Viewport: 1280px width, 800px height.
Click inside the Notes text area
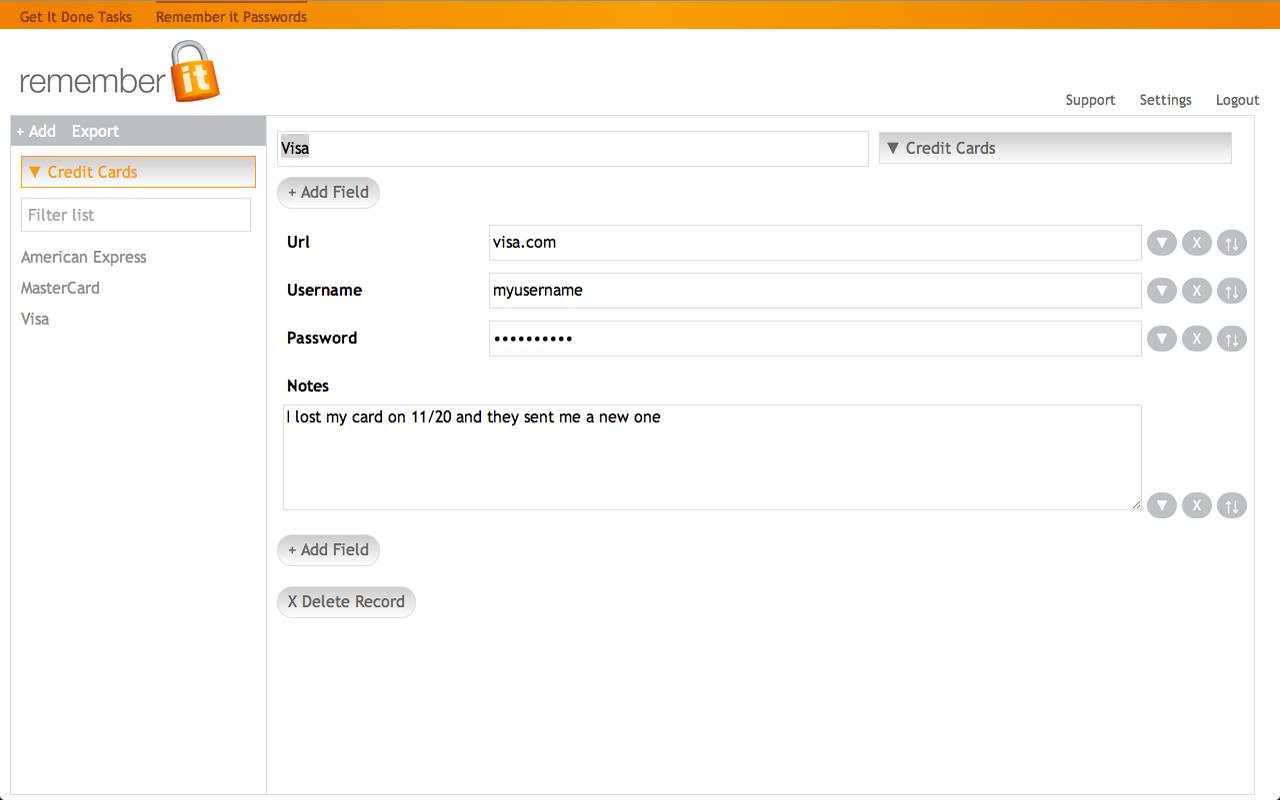pyautogui.click(x=712, y=457)
